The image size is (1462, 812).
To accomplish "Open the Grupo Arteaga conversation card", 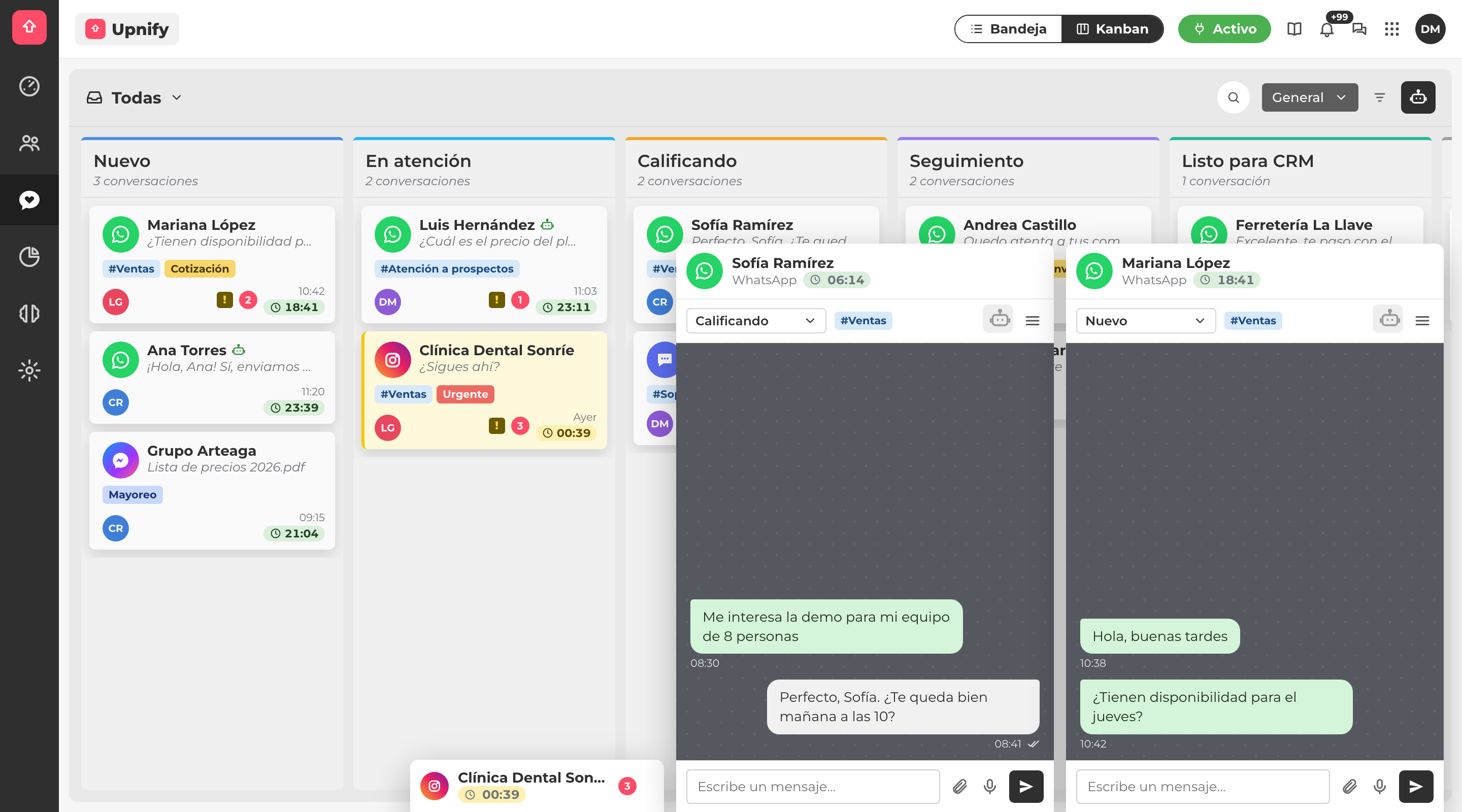I will coord(212,491).
